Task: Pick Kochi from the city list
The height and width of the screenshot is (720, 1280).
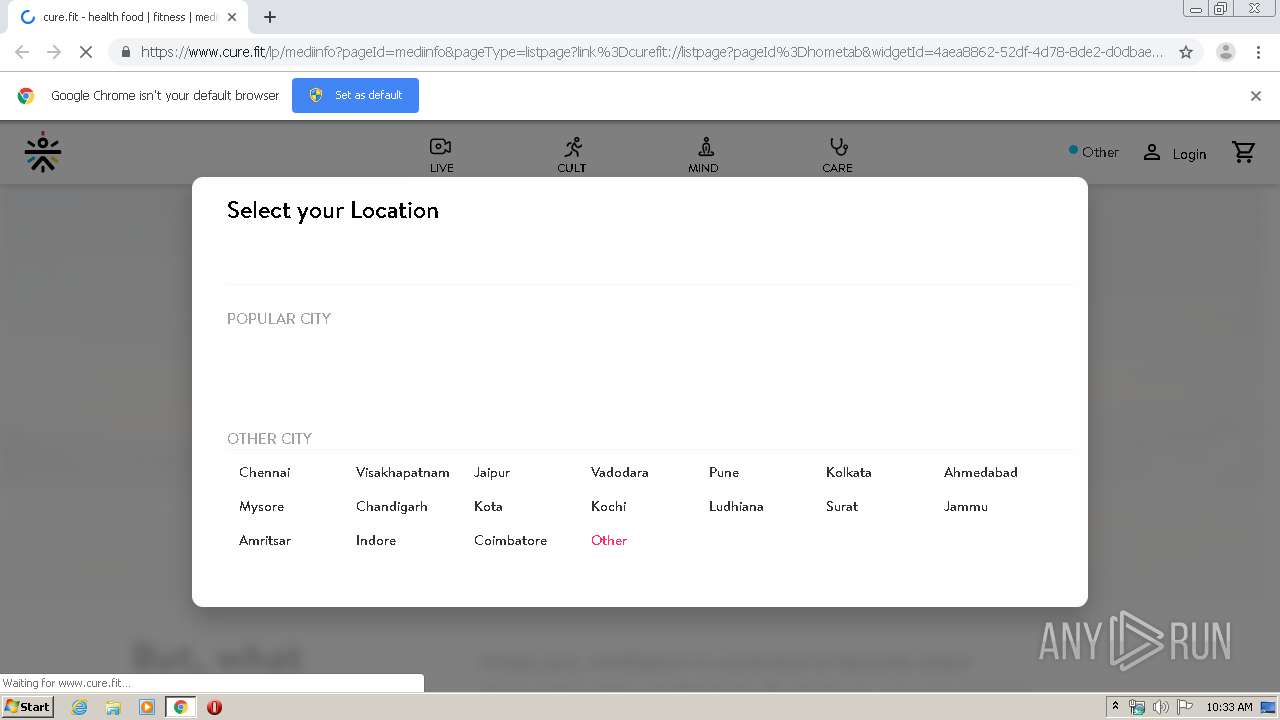Action: coord(608,506)
